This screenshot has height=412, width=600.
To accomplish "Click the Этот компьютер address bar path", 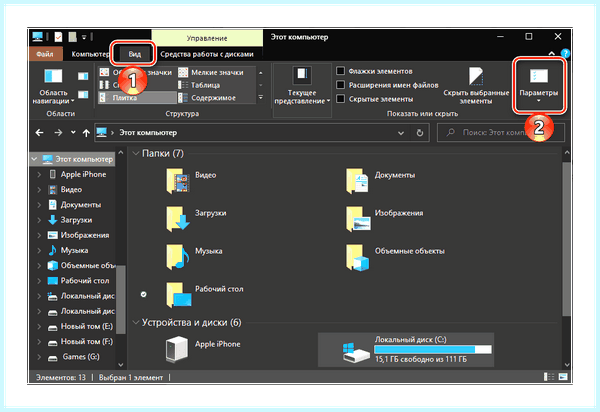I will click(x=148, y=133).
